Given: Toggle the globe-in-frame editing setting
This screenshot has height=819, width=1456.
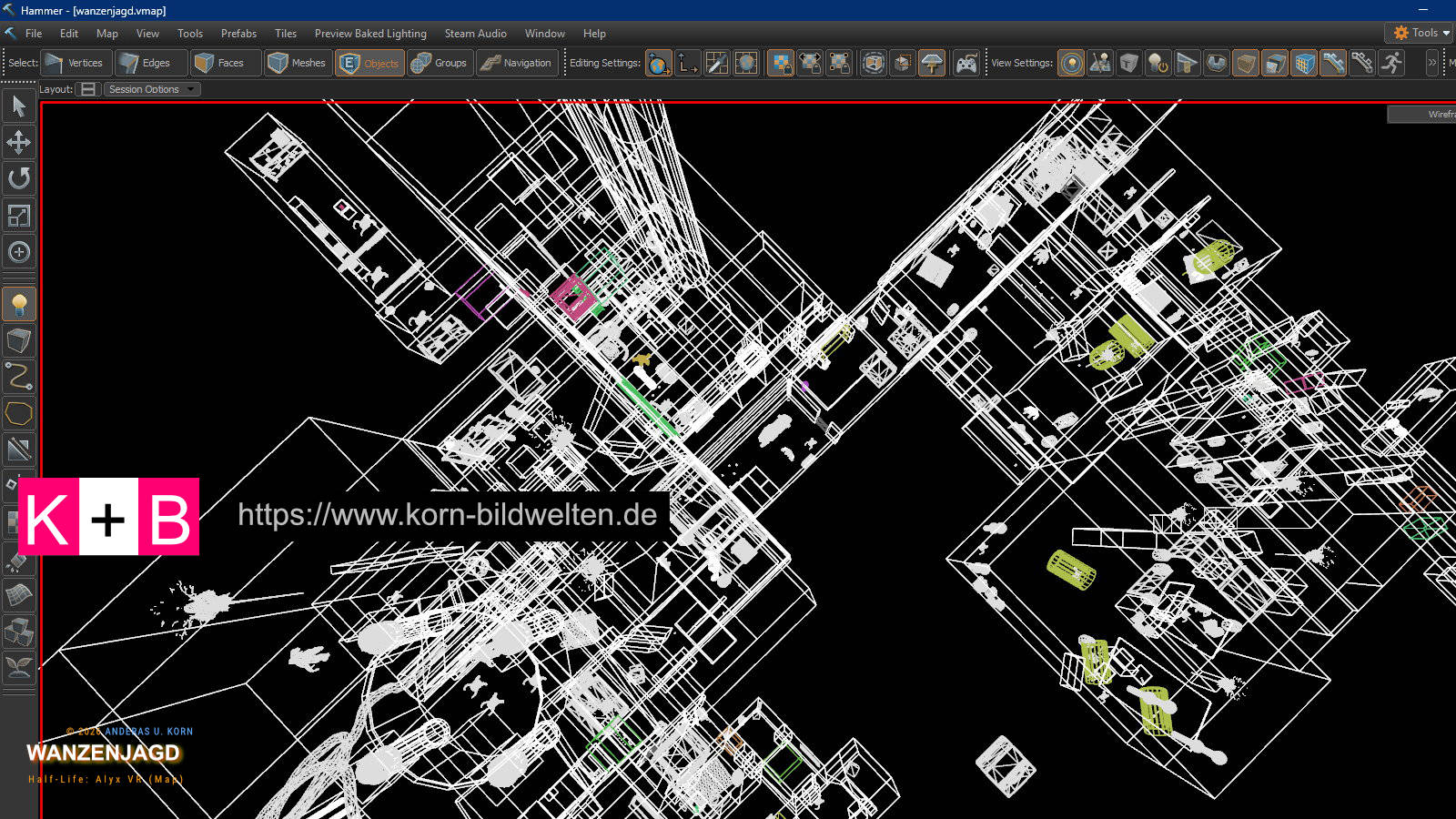Looking at the screenshot, I should coord(746,63).
